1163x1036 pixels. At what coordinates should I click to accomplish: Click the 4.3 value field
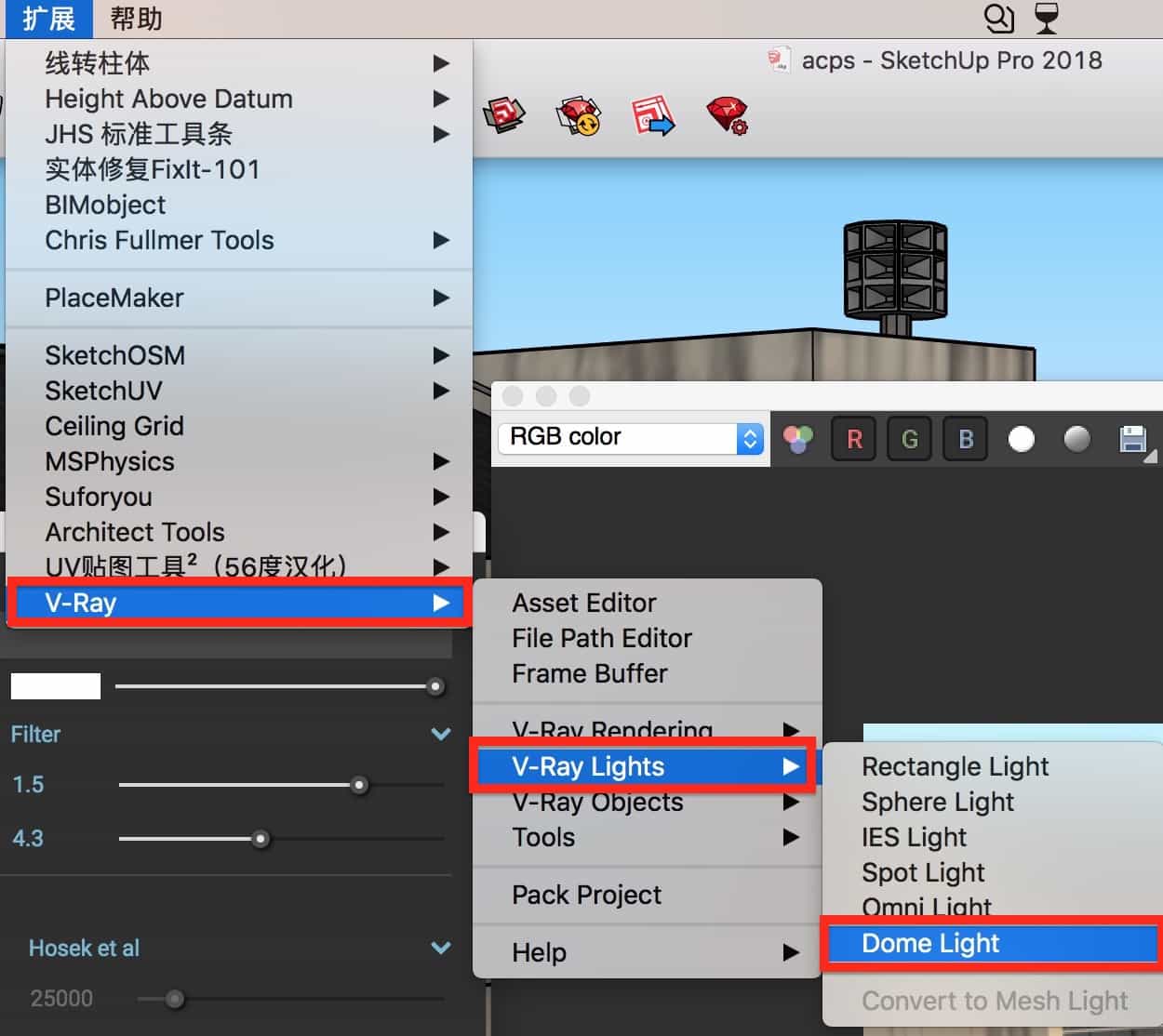[28, 839]
